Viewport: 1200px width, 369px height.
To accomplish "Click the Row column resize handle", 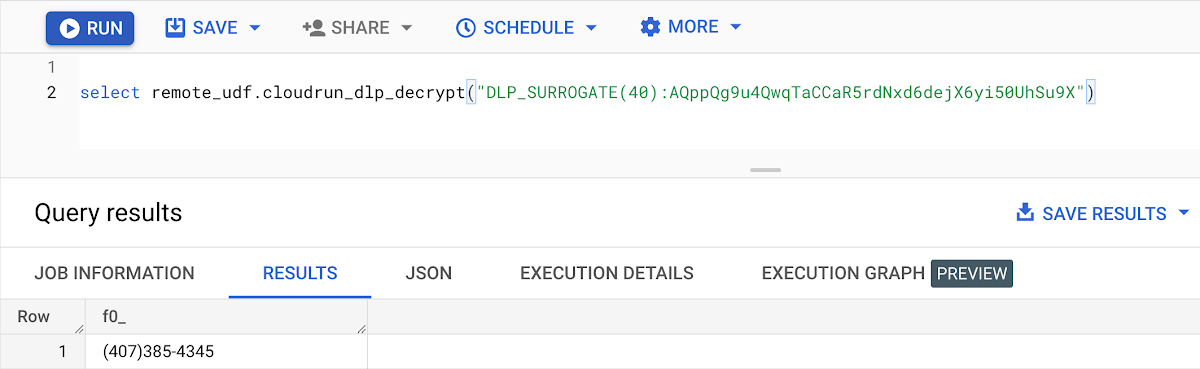I will [x=79, y=328].
